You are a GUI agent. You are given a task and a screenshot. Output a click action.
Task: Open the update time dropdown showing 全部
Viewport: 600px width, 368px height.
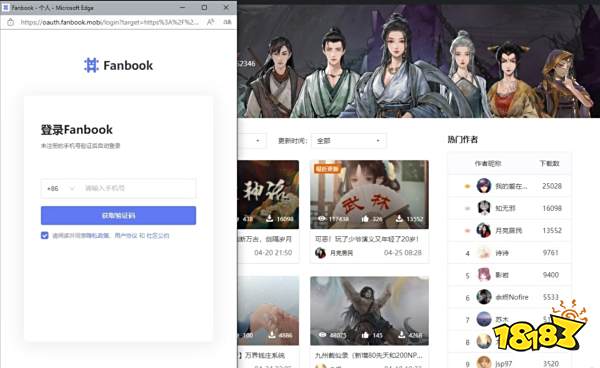click(349, 141)
